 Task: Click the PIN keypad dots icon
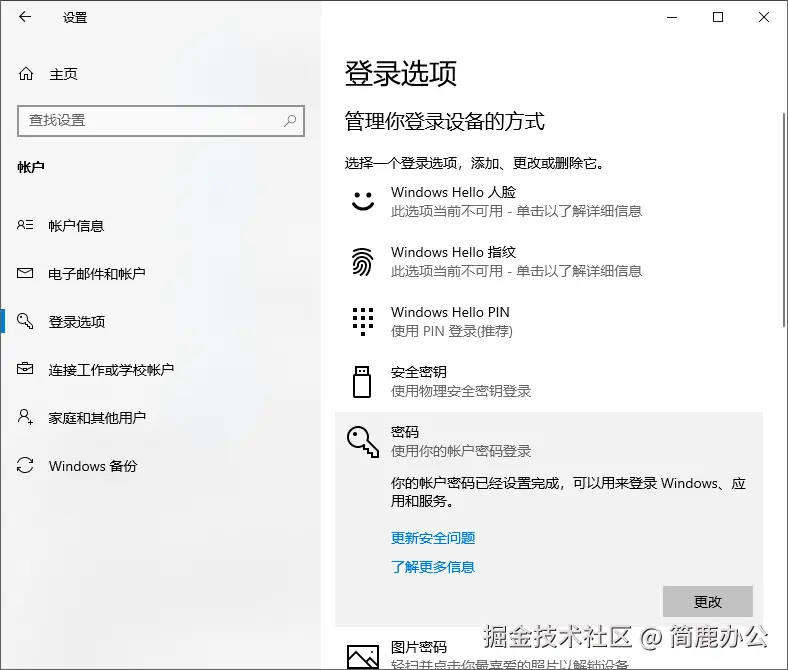[363, 322]
